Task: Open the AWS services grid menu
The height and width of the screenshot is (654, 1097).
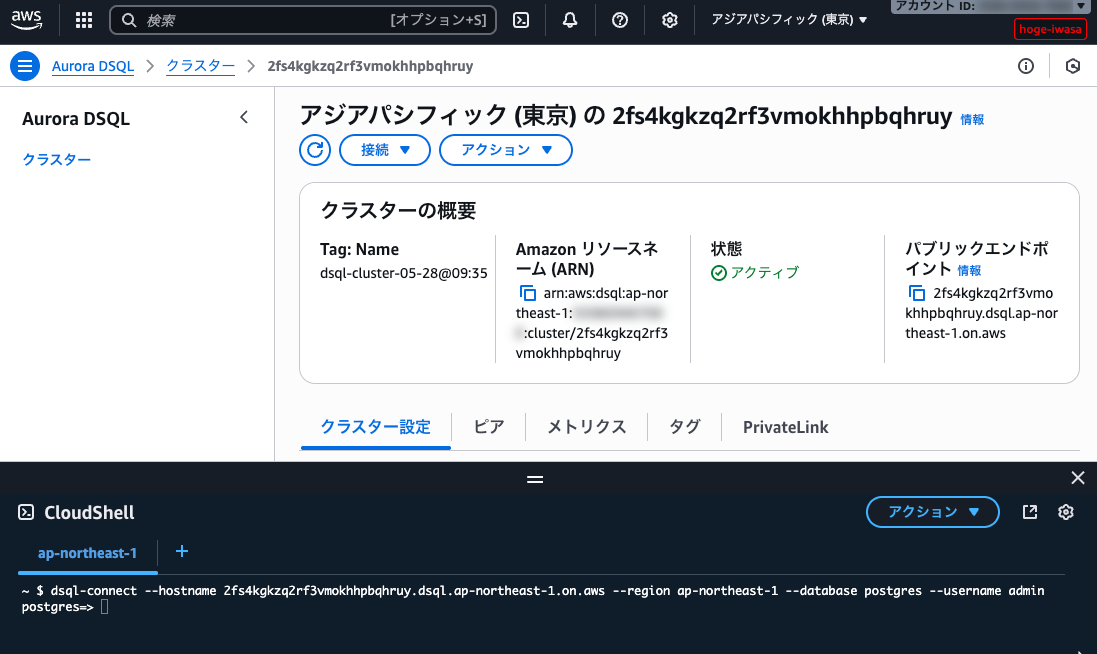Action: 84,20
